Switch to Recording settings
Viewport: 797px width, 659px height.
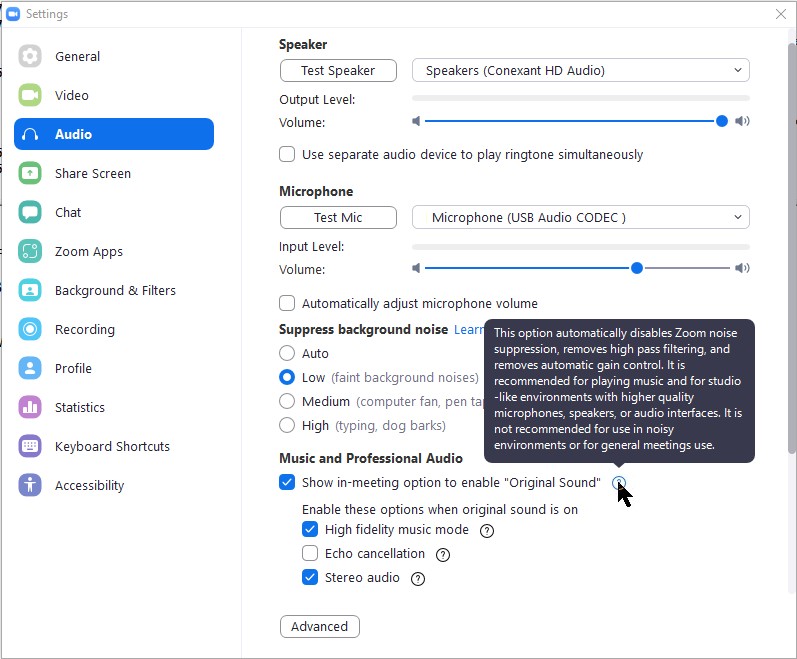tap(114, 329)
